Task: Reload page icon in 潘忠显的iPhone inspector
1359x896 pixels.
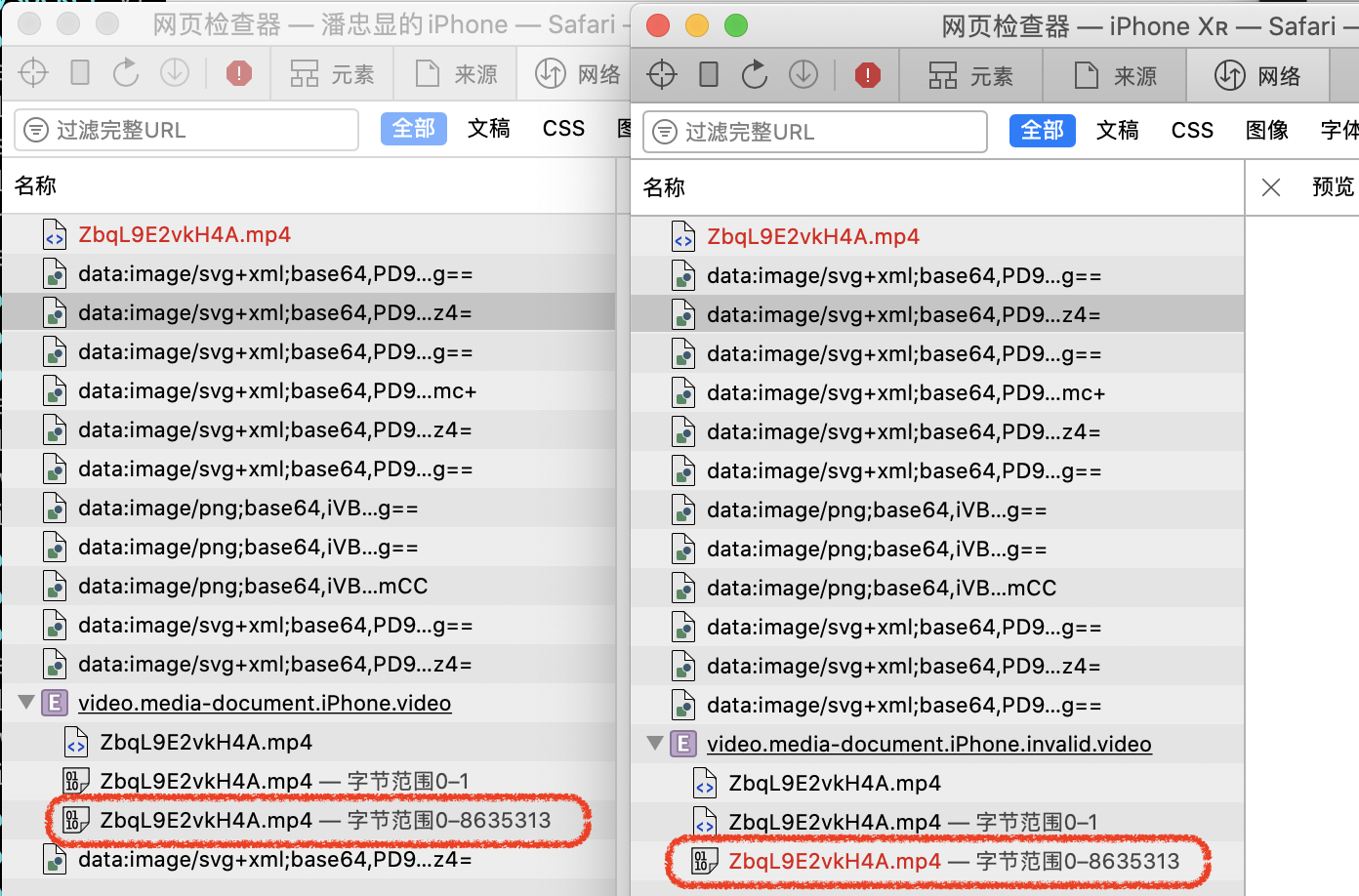Action: 126,72
